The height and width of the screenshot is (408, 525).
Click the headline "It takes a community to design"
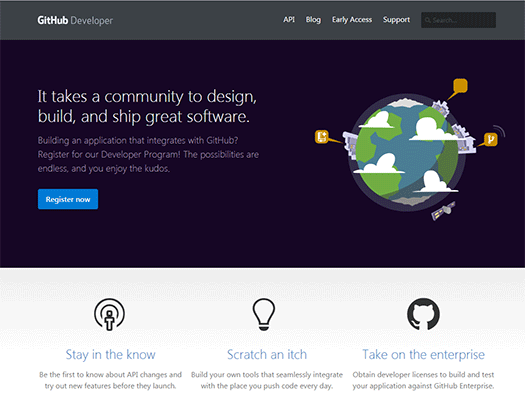(x=147, y=97)
